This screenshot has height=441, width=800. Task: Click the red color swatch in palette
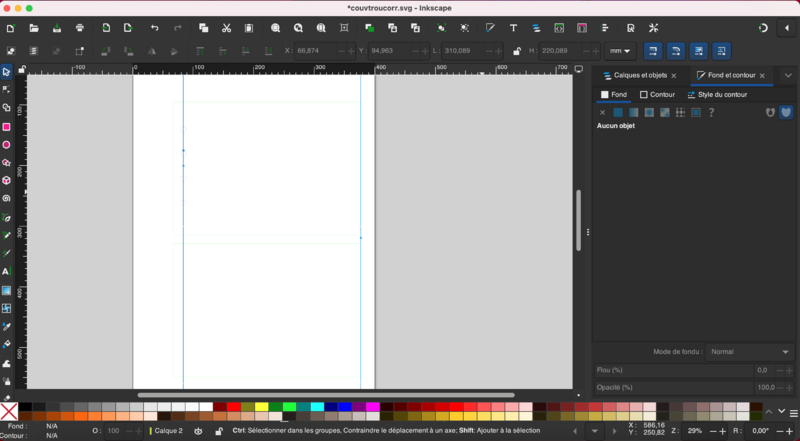pos(233,407)
